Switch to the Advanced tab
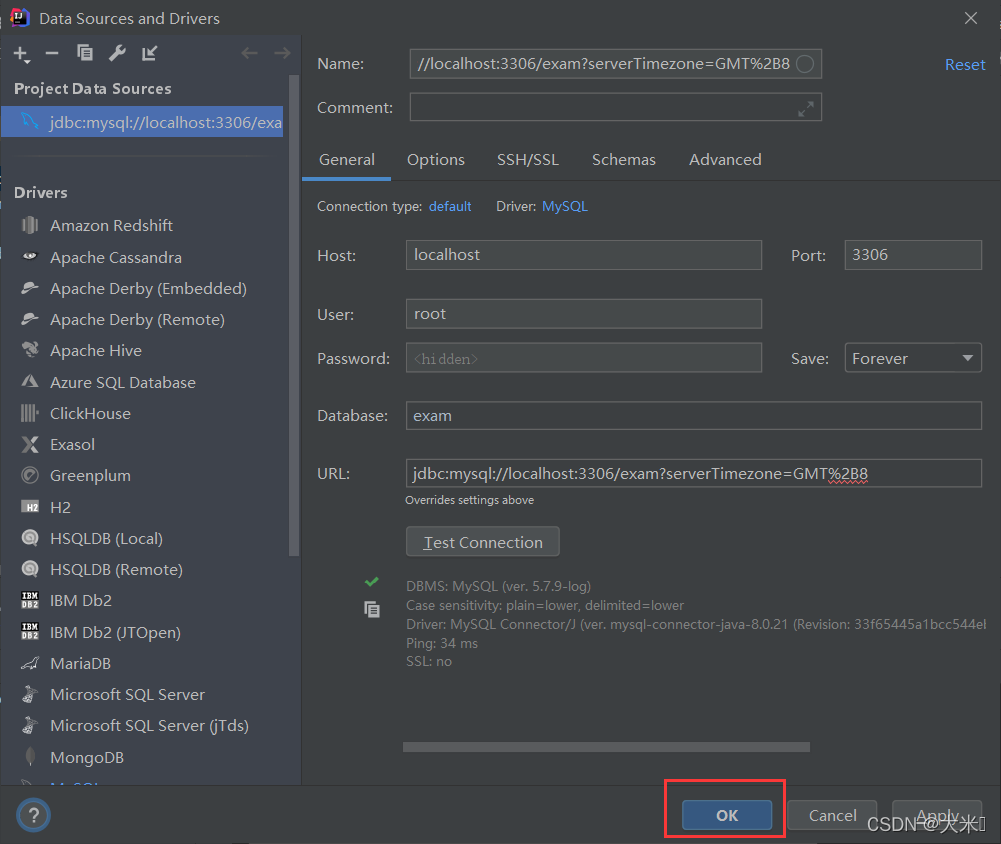 pyautogui.click(x=725, y=160)
